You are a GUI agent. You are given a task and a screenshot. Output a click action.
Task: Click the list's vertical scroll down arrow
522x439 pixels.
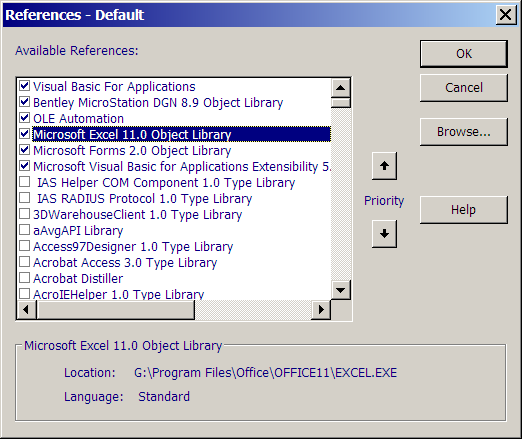[340, 290]
